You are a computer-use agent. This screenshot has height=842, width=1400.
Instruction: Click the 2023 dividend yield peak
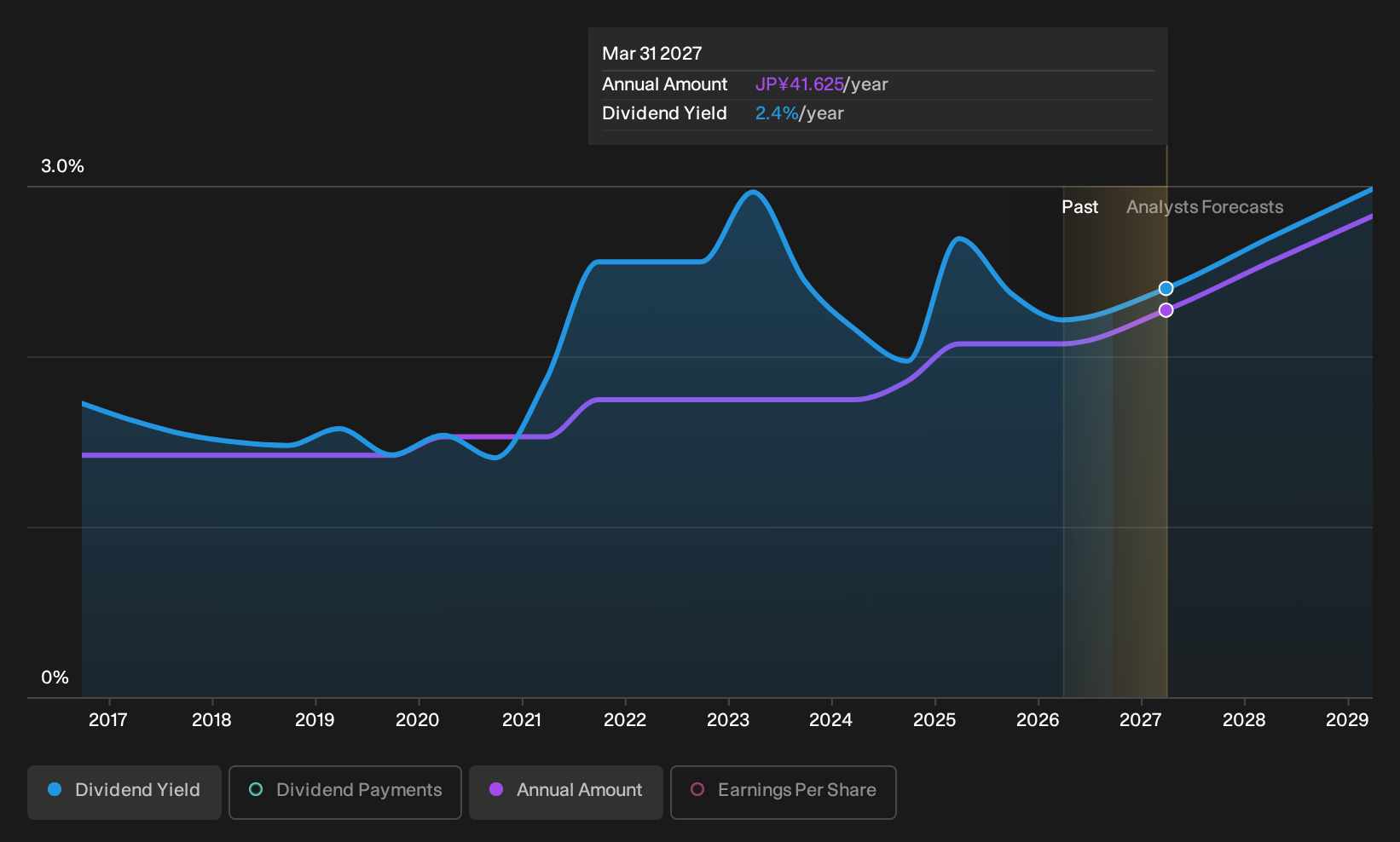[753, 193]
